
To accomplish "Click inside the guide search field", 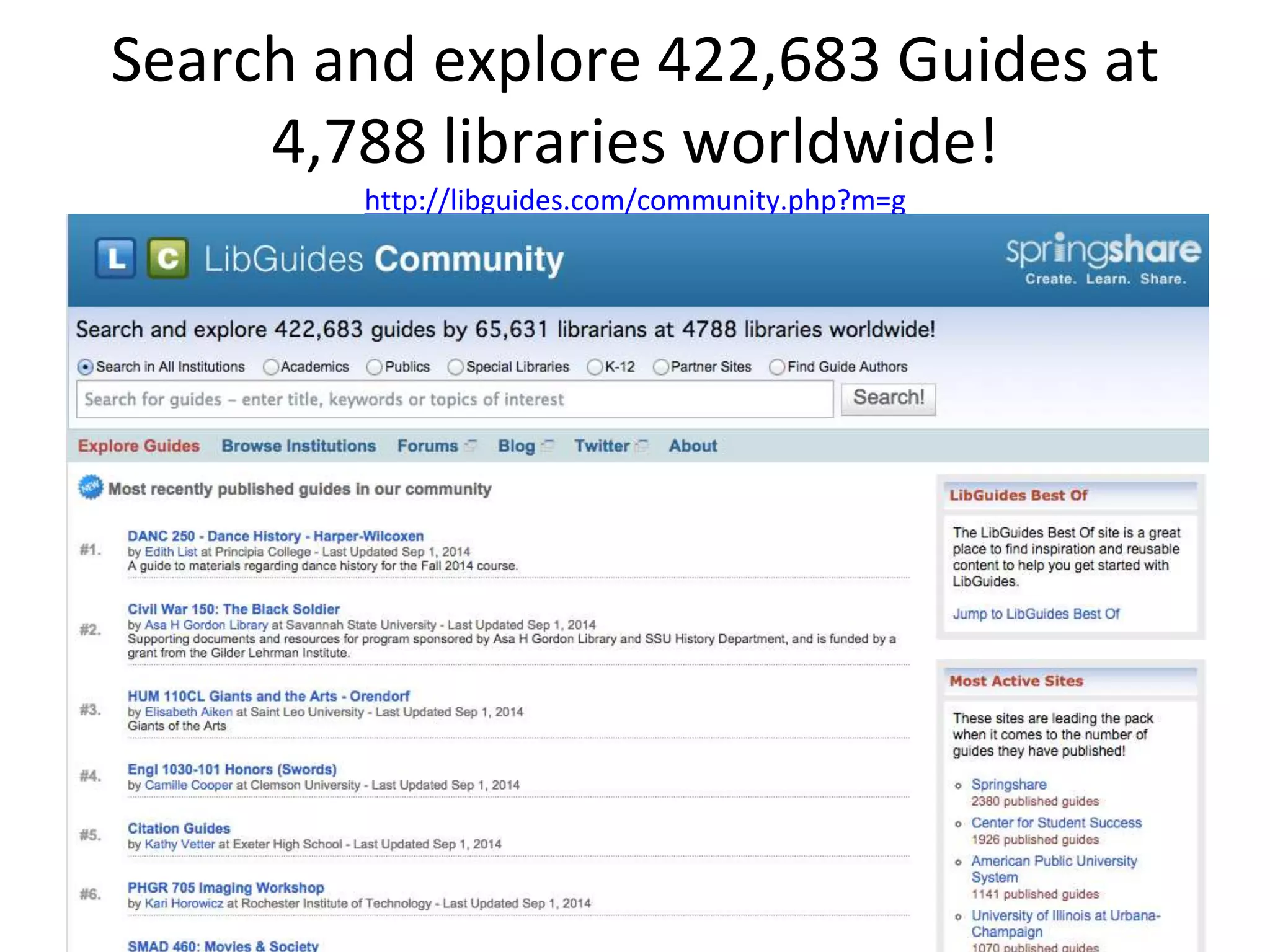I will (x=454, y=399).
